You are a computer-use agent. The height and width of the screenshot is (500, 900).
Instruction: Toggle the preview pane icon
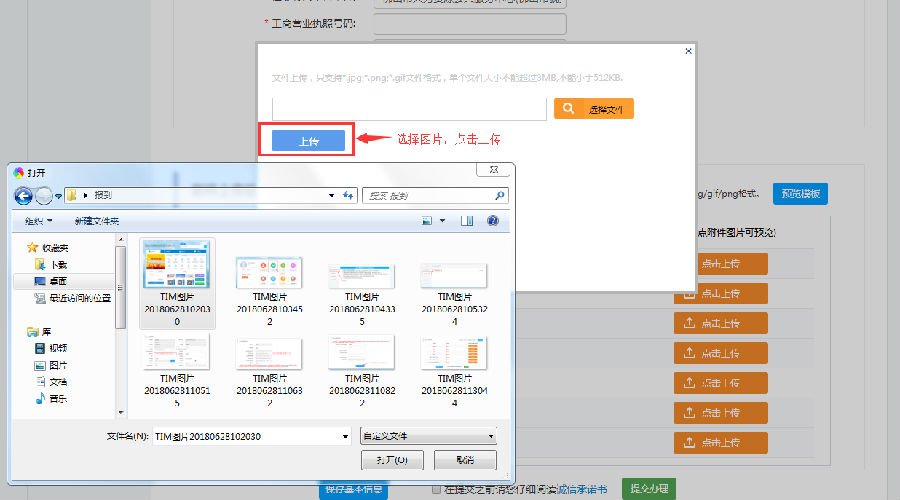(465, 220)
